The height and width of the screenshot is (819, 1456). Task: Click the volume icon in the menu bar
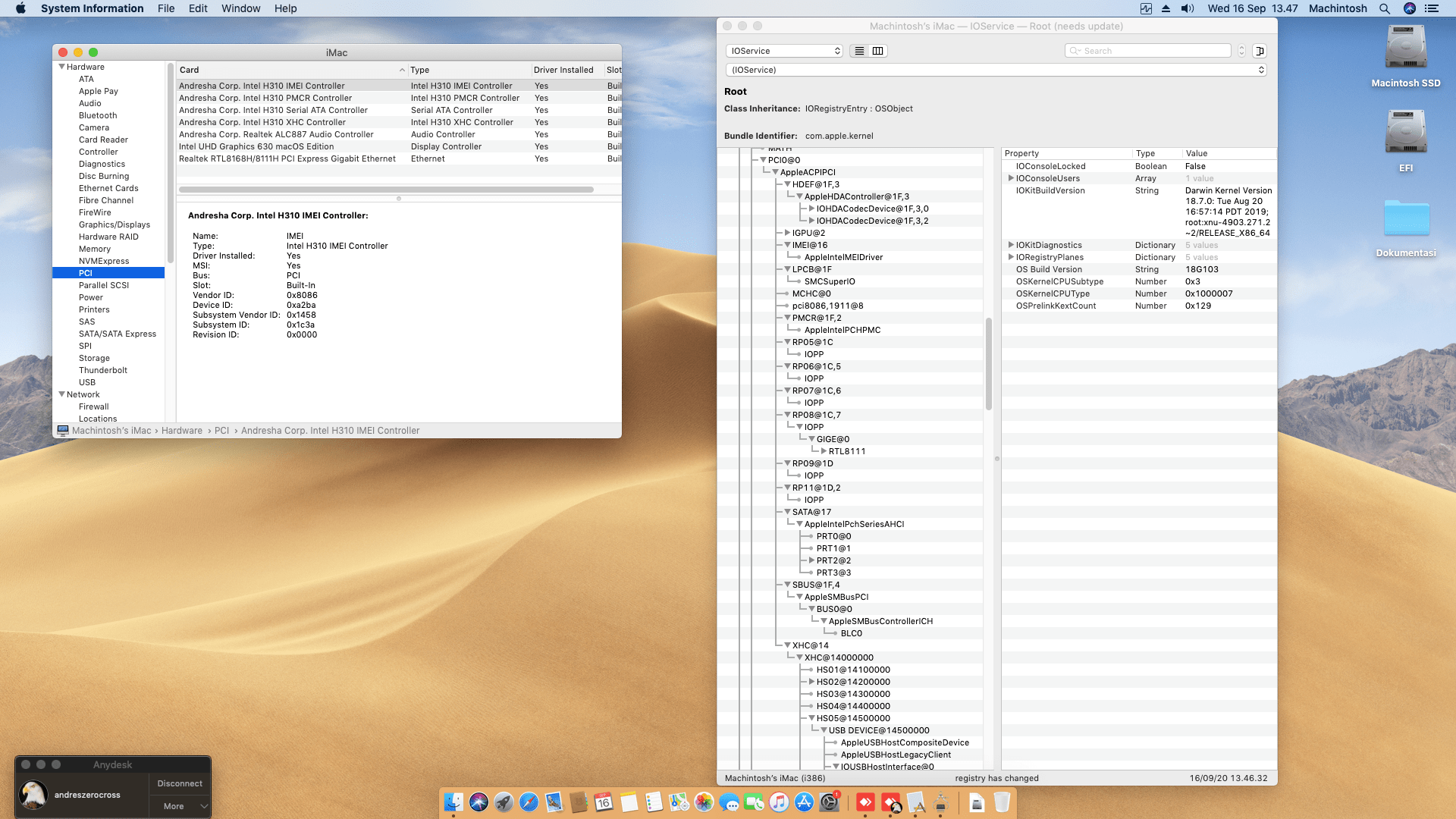point(1187,8)
